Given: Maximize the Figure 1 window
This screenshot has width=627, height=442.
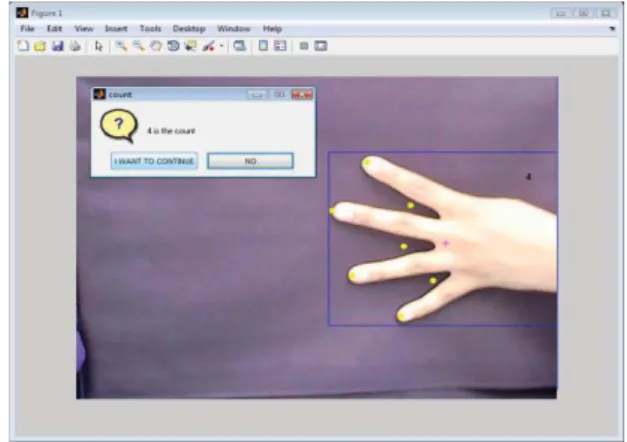Looking at the screenshot, I should pos(583,14).
